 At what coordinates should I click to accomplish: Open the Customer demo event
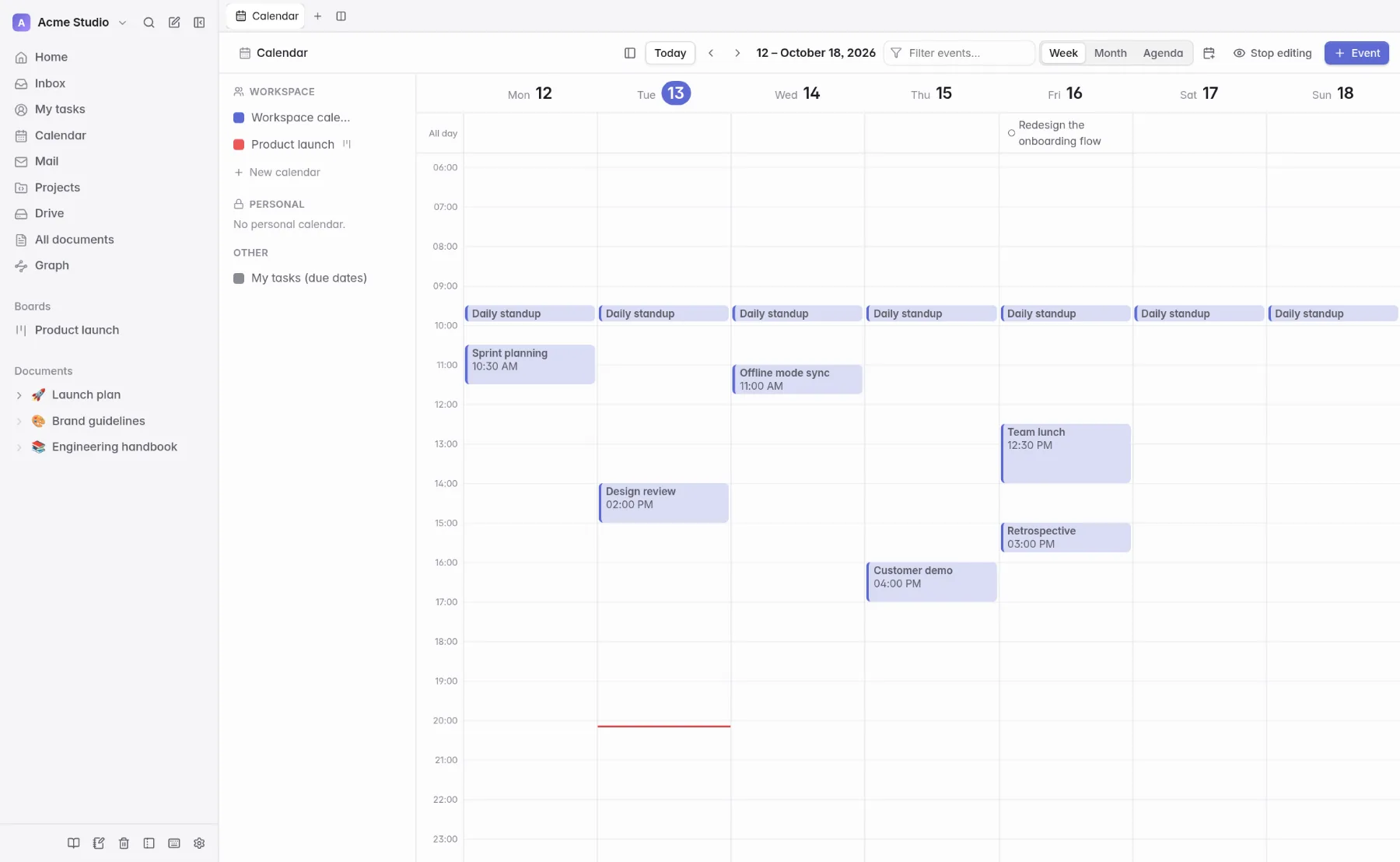click(931, 582)
